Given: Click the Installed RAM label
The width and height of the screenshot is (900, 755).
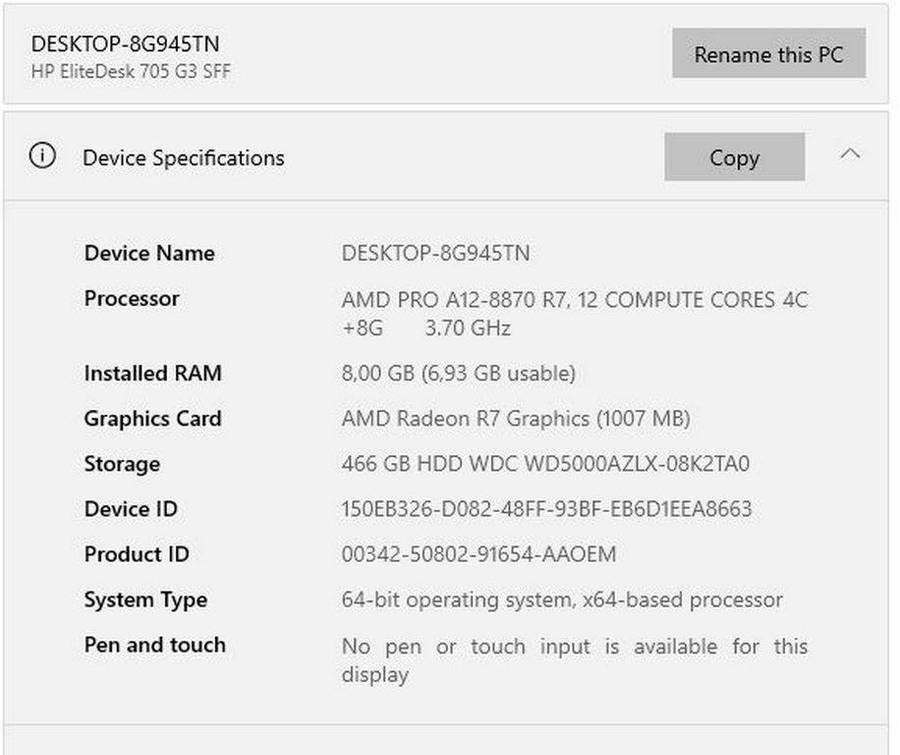Looking at the screenshot, I should (x=153, y=373).
